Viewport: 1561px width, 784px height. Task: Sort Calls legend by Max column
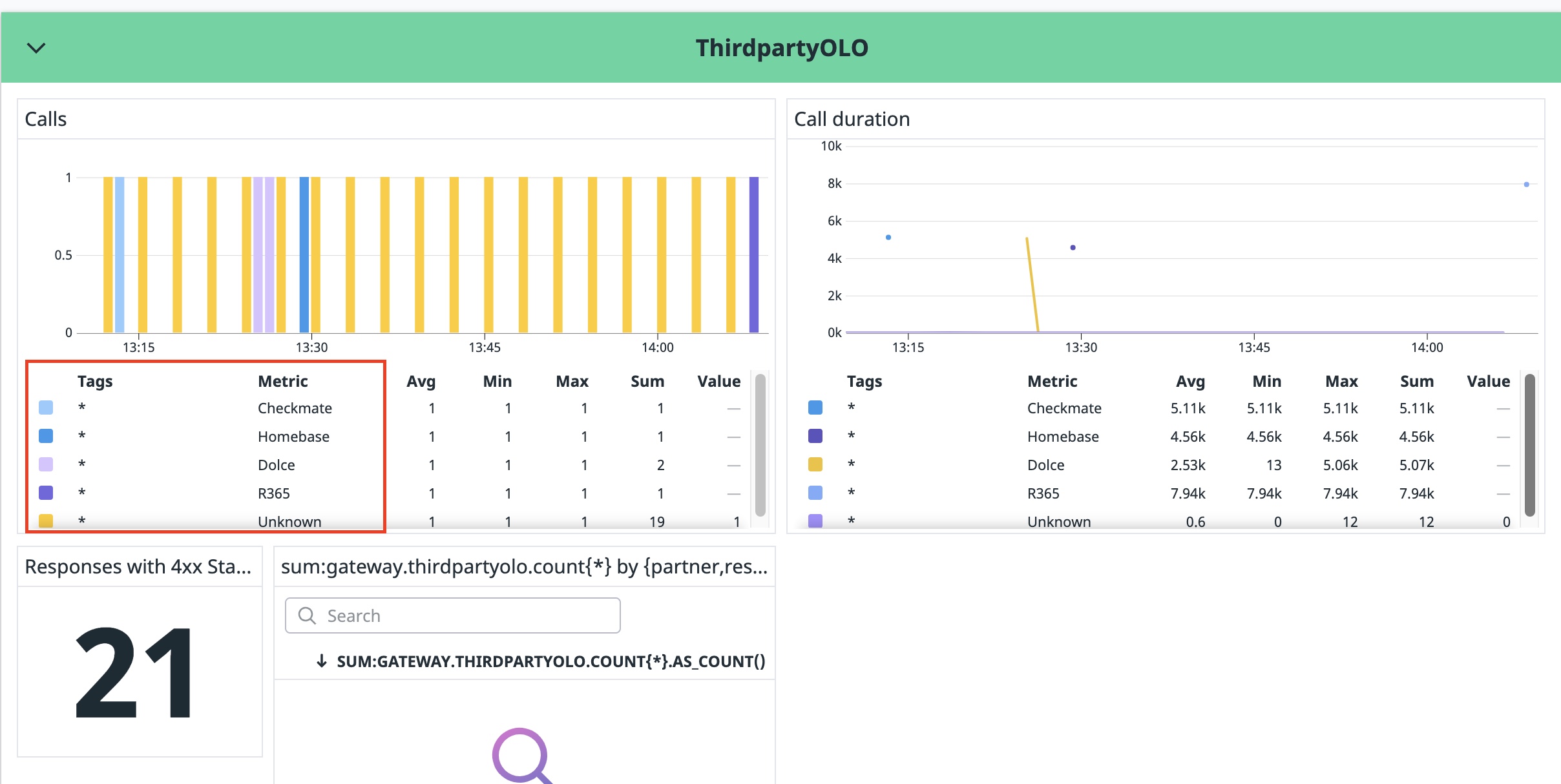tap(572, 381)
